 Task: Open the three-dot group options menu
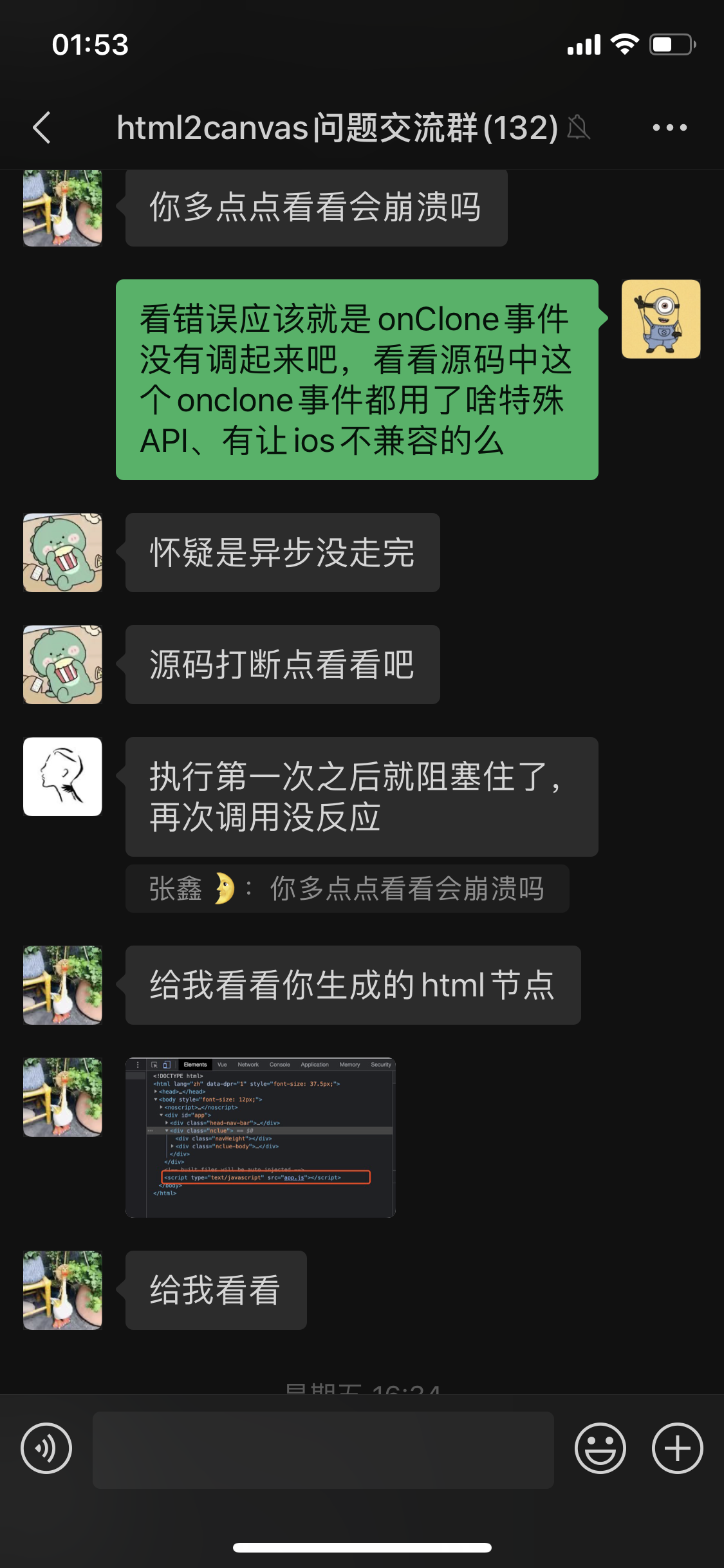pos(669,127)
